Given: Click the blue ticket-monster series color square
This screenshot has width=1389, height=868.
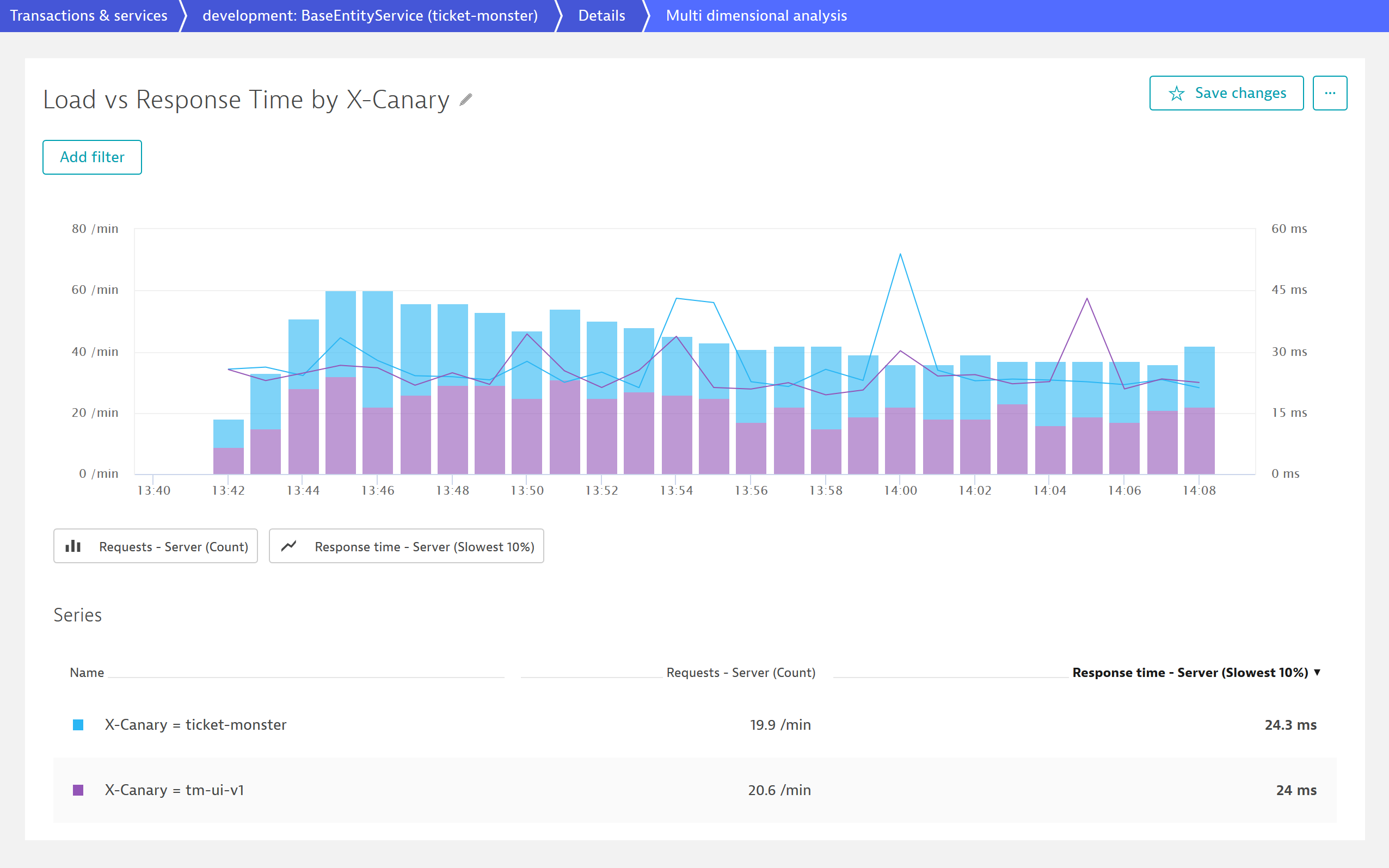Looking at the screenshot, I should tap(78, 724).
